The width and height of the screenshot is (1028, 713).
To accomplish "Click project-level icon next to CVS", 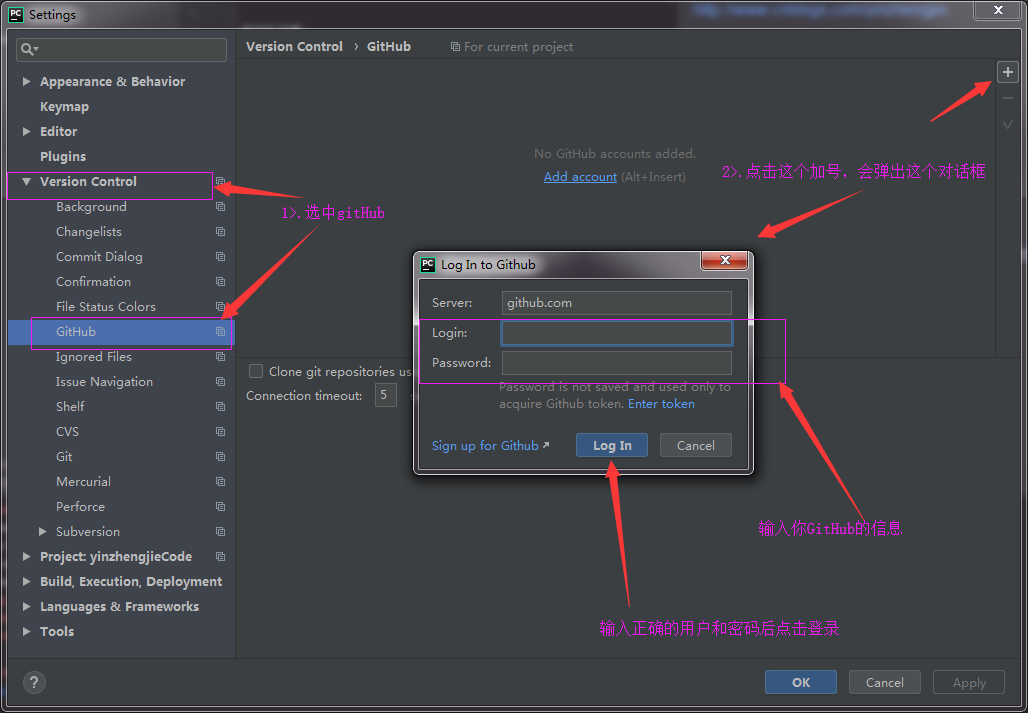I will click(x=220, y=431).
